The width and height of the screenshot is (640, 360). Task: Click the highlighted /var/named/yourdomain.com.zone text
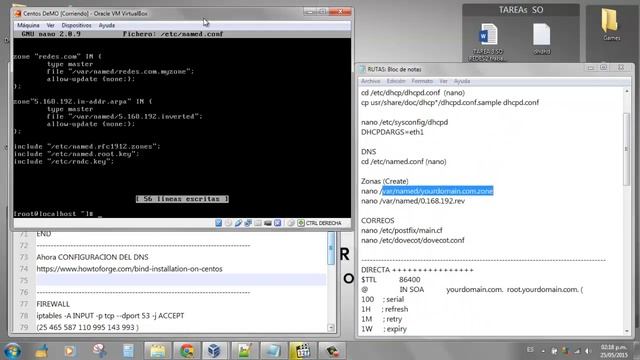click(x=437, y=191)
